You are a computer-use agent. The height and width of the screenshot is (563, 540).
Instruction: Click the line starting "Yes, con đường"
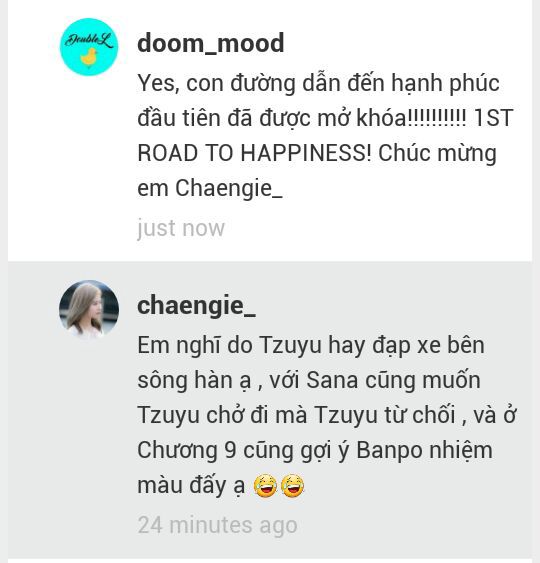point(318,83)
